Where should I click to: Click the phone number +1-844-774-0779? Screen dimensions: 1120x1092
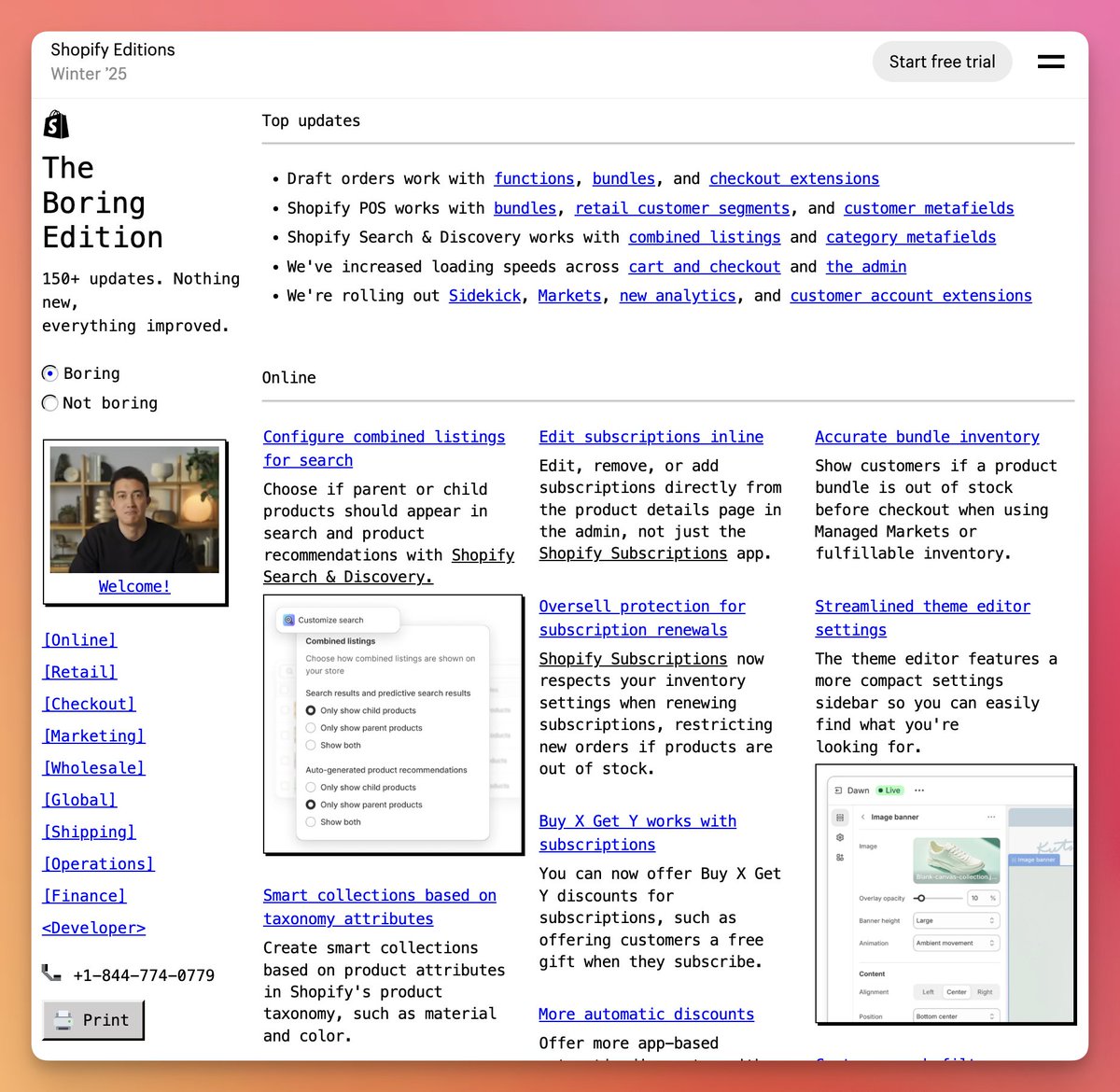[144, 975]
